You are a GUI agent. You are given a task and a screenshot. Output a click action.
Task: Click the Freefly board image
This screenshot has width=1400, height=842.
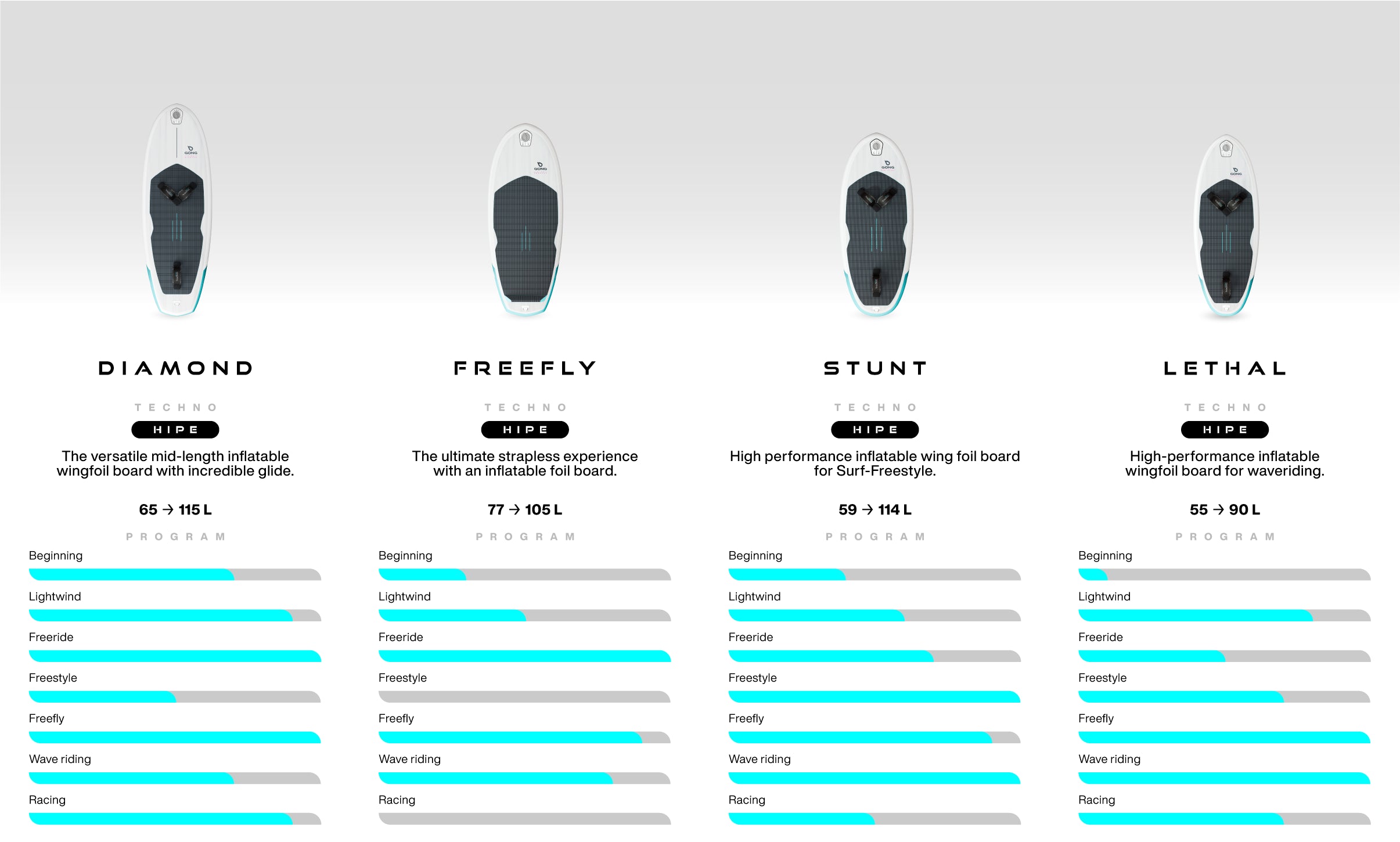(x=526, y=220)
